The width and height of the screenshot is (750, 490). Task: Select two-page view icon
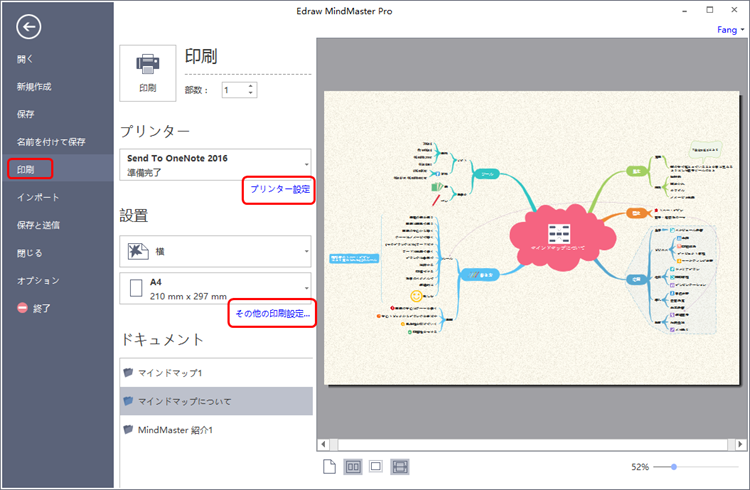[352, 466]
